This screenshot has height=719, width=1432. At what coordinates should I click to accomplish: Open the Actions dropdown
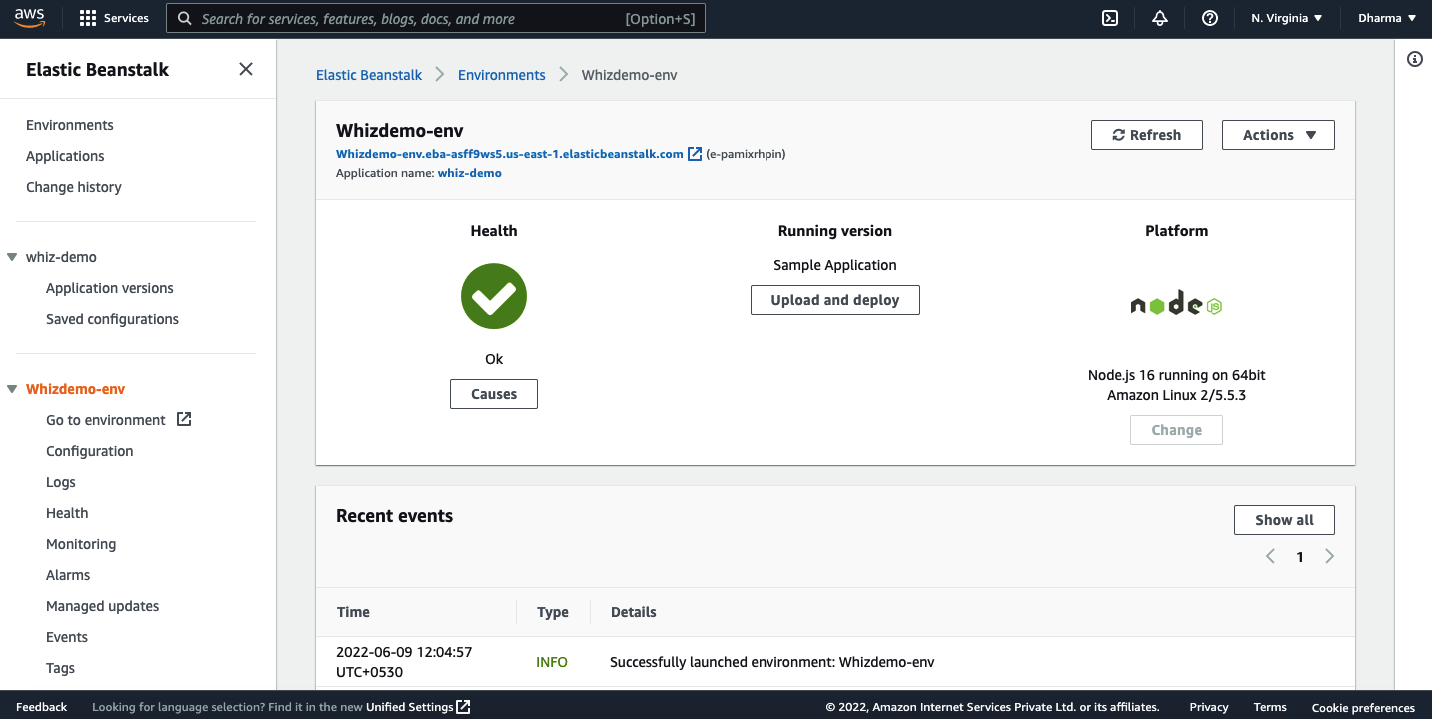click(1278, 135)
